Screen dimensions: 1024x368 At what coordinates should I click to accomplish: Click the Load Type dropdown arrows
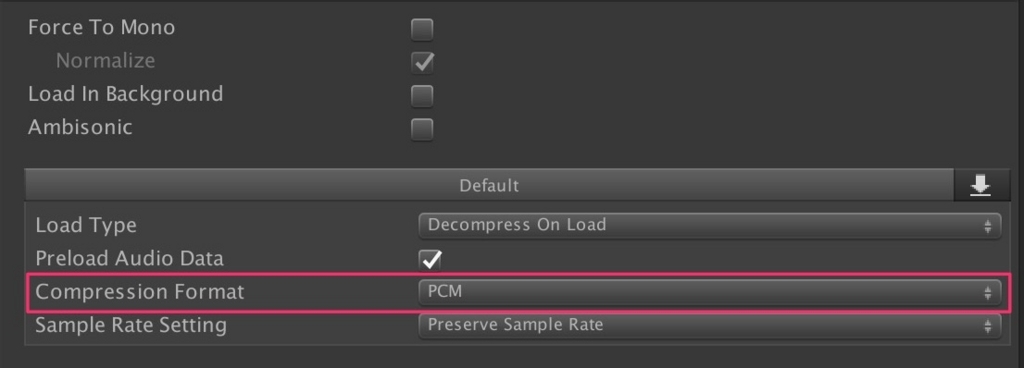(x=987, y=226)
